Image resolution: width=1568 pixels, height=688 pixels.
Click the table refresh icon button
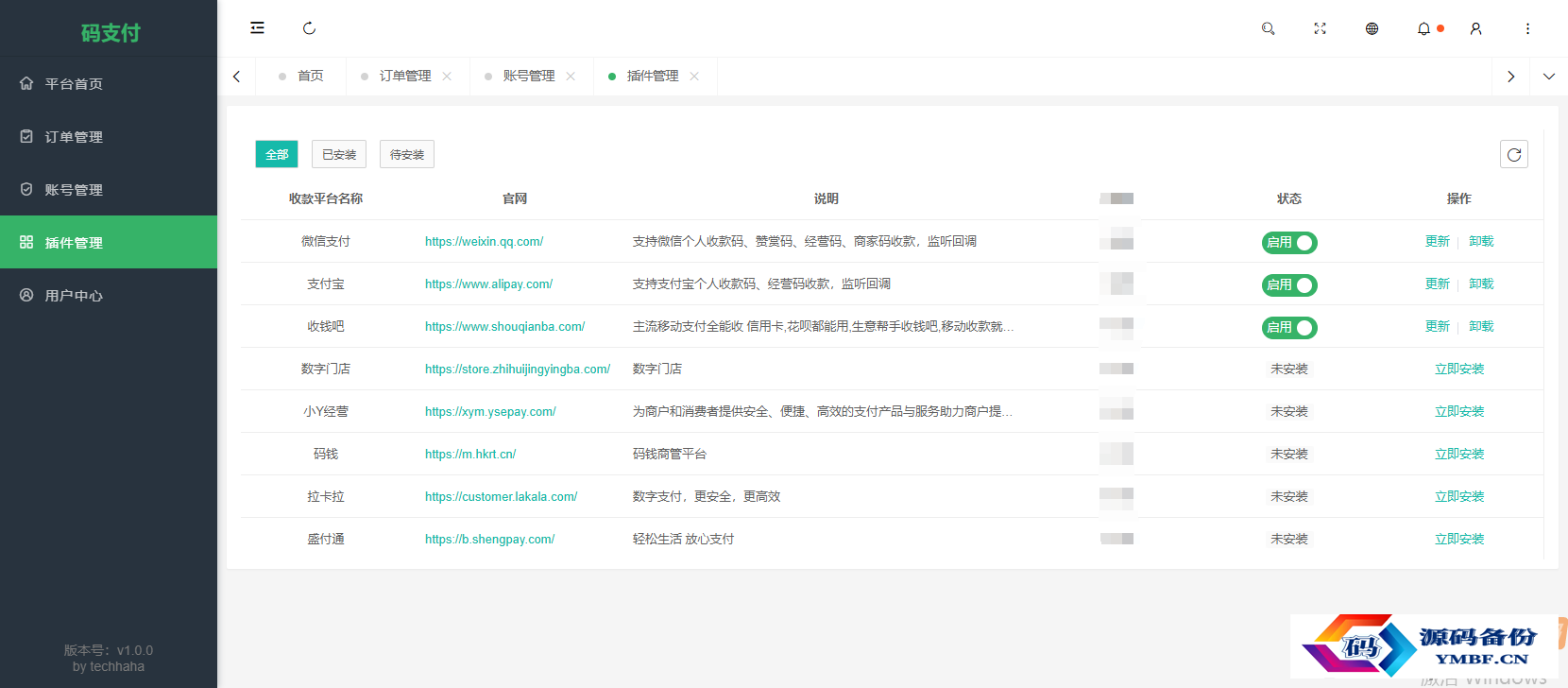[1514, 154]
